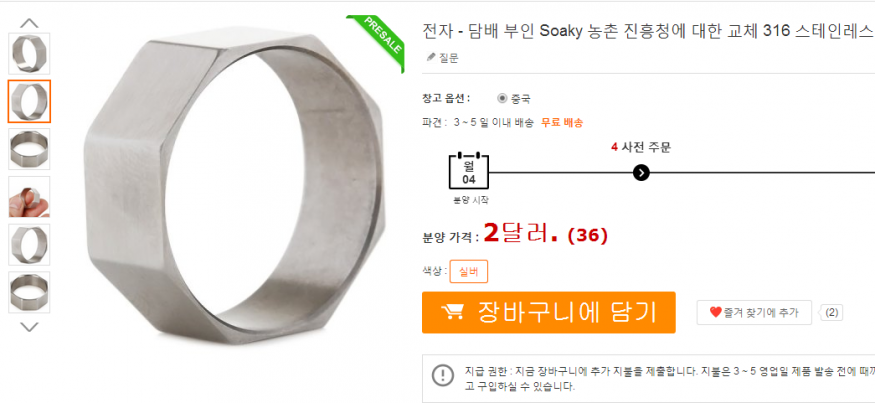
Task: Choose the 실버 color option
Action: [x=469, y=272]
